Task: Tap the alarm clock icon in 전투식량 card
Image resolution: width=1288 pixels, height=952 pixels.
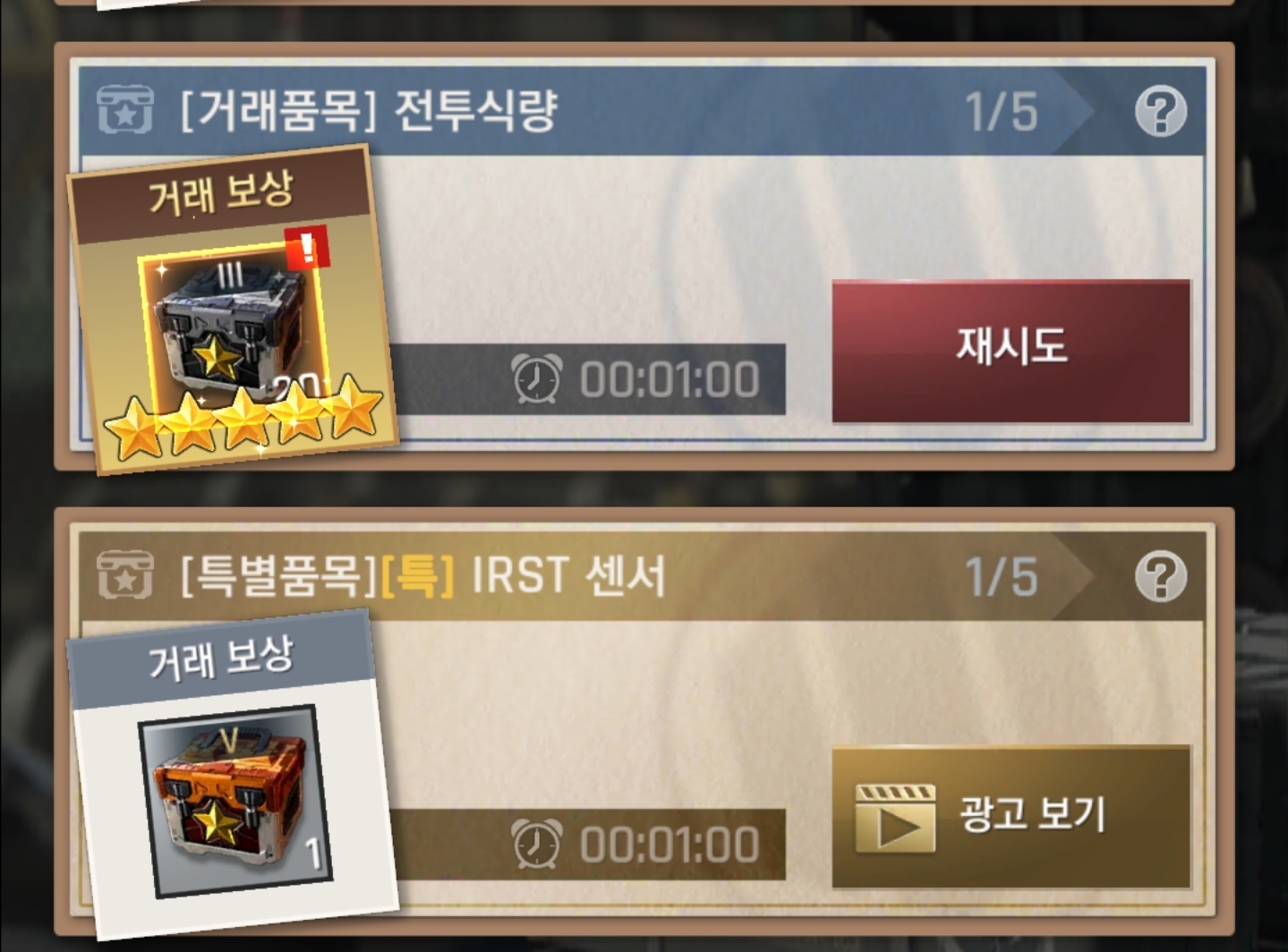Action: point(536,378)
